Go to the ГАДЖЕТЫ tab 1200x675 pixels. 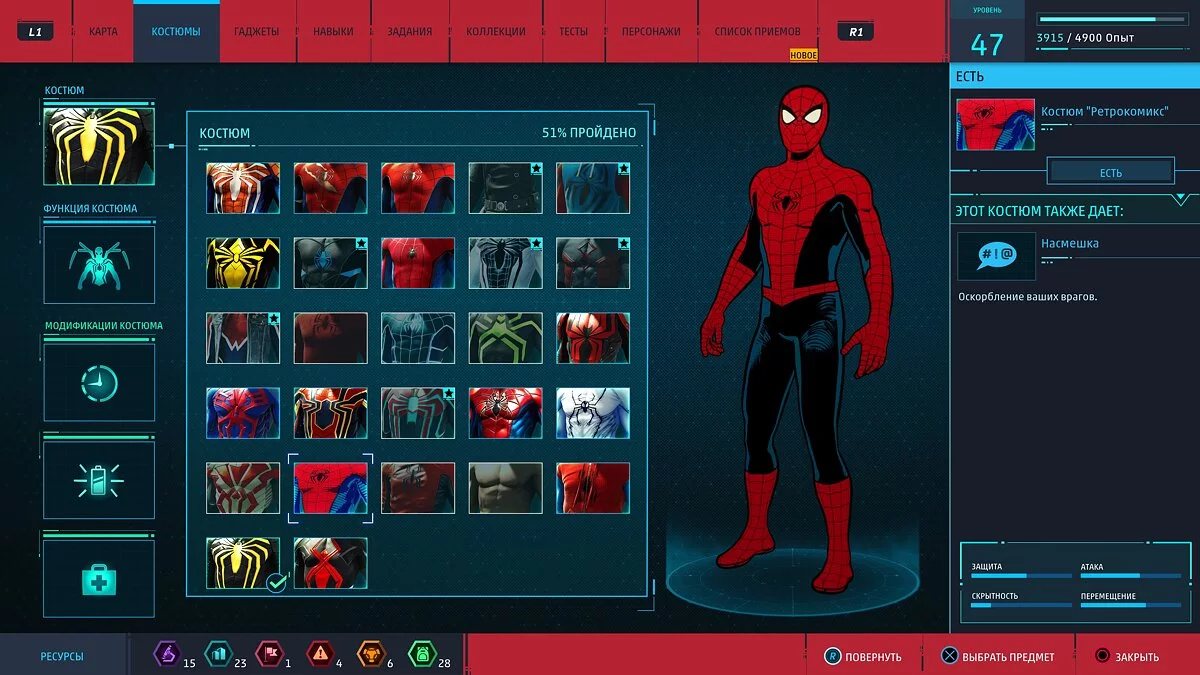257,32
